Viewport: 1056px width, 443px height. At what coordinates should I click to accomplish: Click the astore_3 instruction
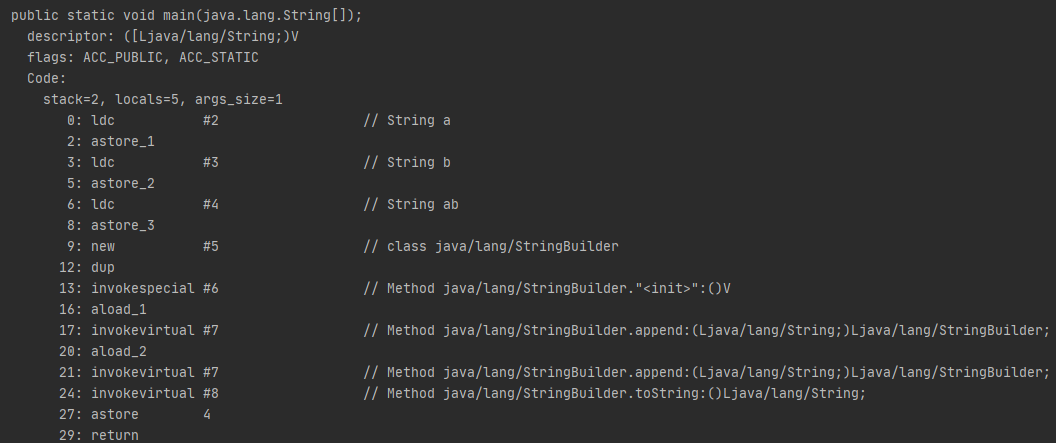122,225
